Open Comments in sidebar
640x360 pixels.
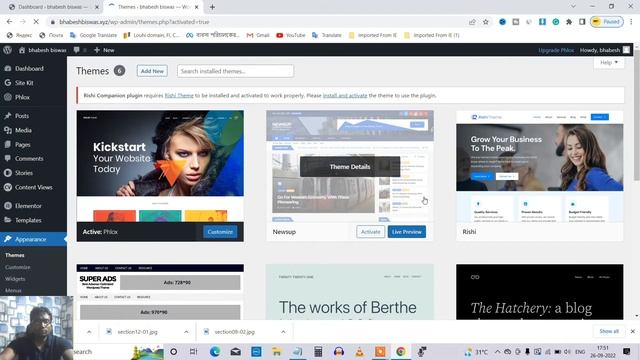29,158
